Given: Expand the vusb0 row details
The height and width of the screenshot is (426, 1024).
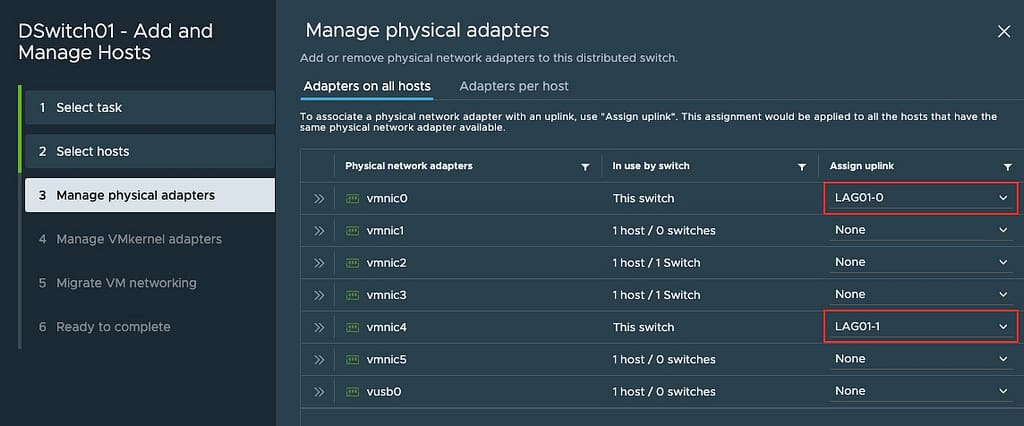Looking at the screenshot, I should click(319, 391).
